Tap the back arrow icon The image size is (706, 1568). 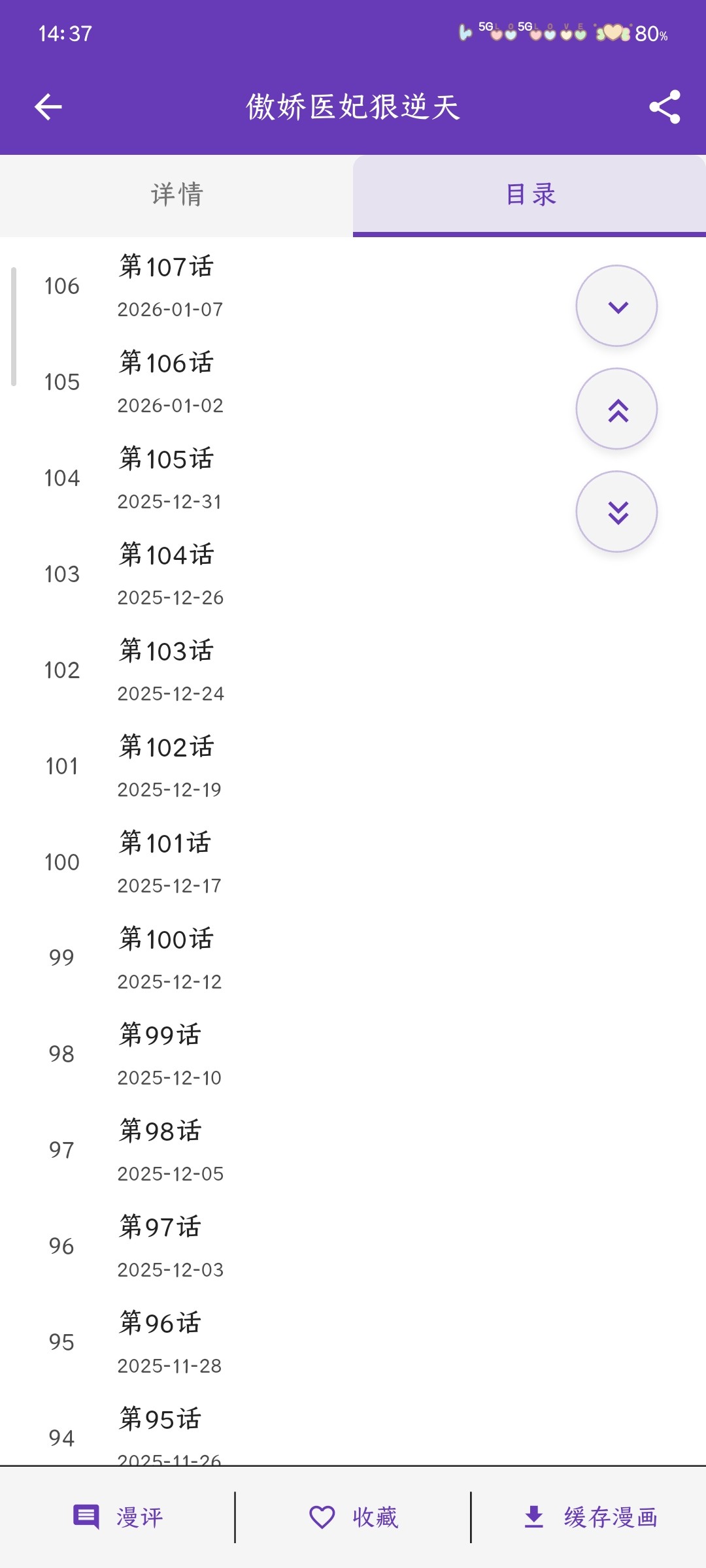point(48,107)
